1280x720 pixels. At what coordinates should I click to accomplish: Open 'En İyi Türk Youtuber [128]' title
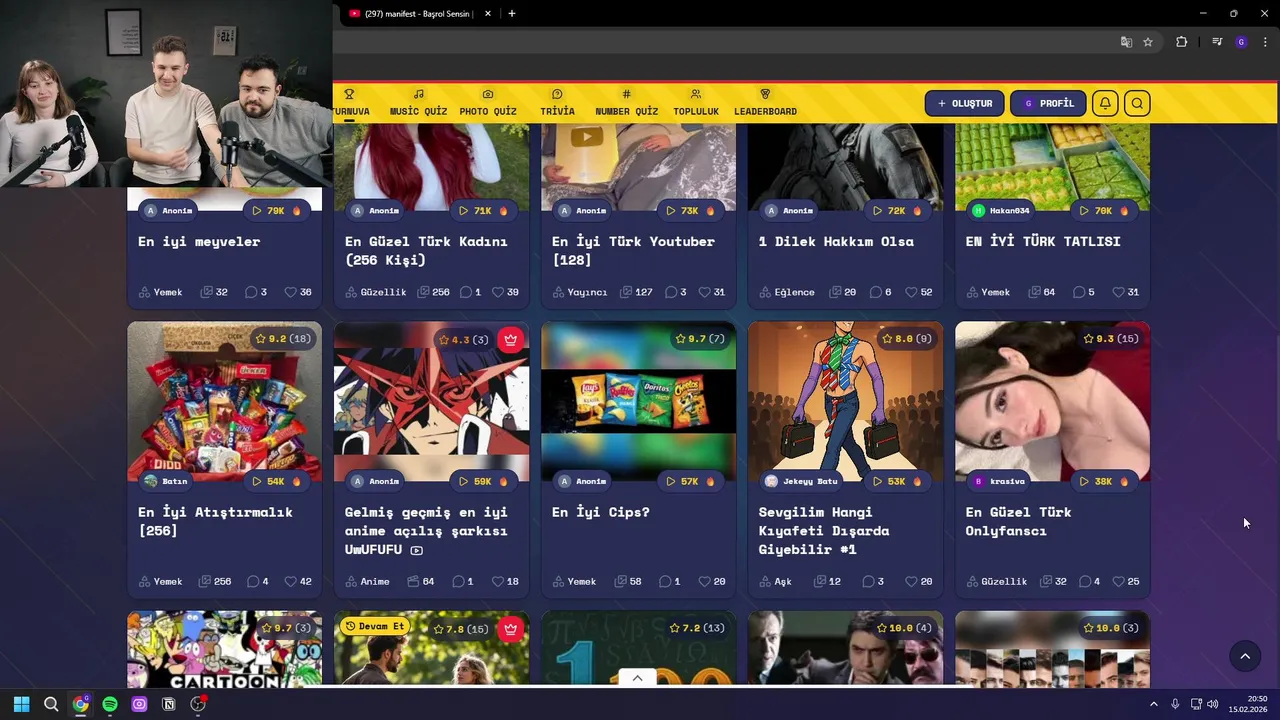633,250
